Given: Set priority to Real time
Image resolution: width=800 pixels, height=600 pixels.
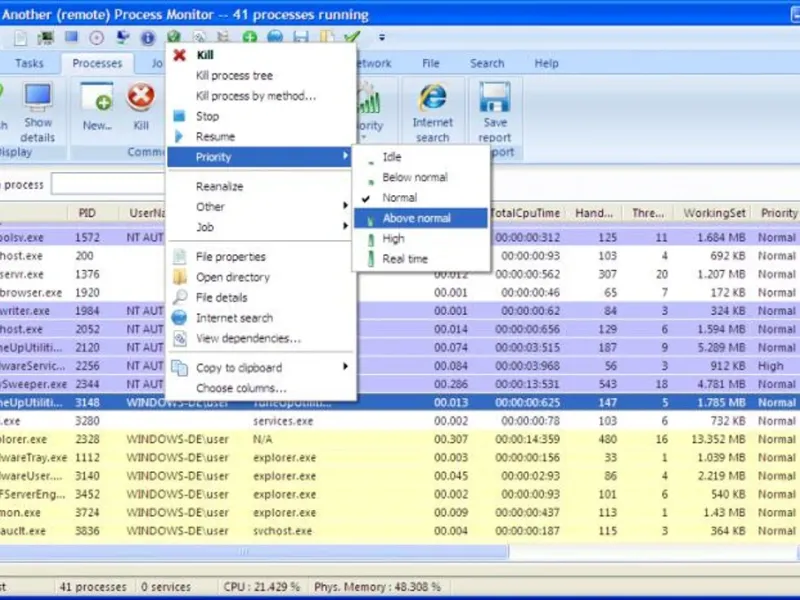Looking at the screenshot, I should 421,259.
